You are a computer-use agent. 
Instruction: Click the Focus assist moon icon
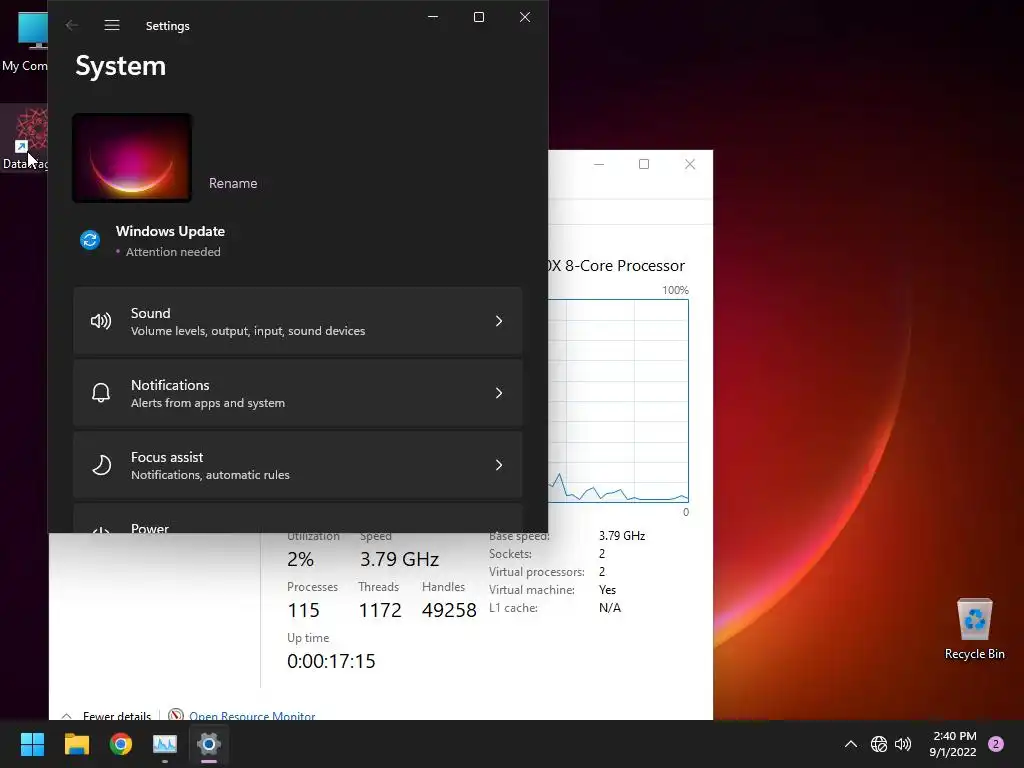(101, 465)
